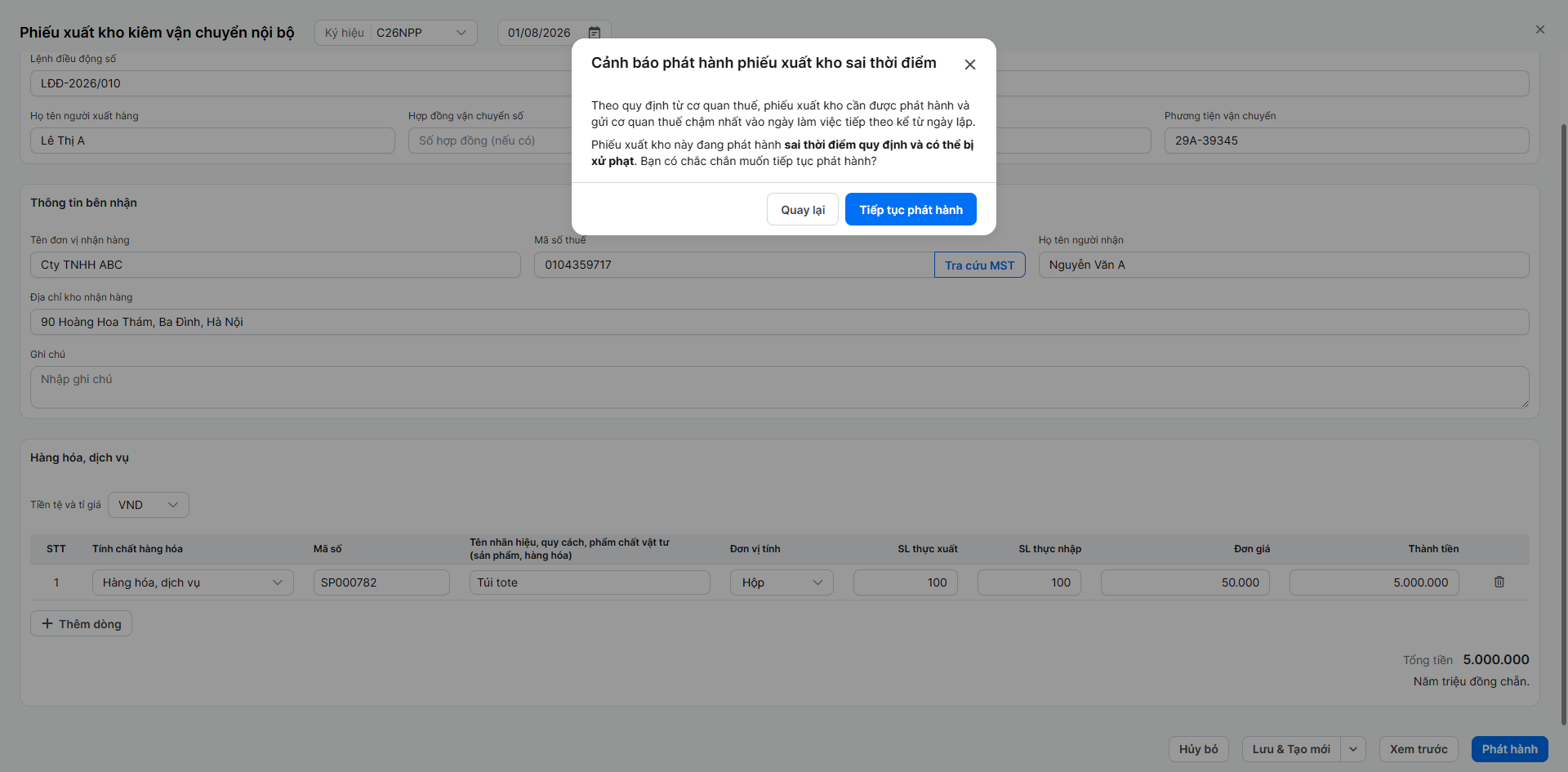The width and height of the screenshot is (1568, 772).
Task: Click the Quay lại button
Action: point(803,210)
